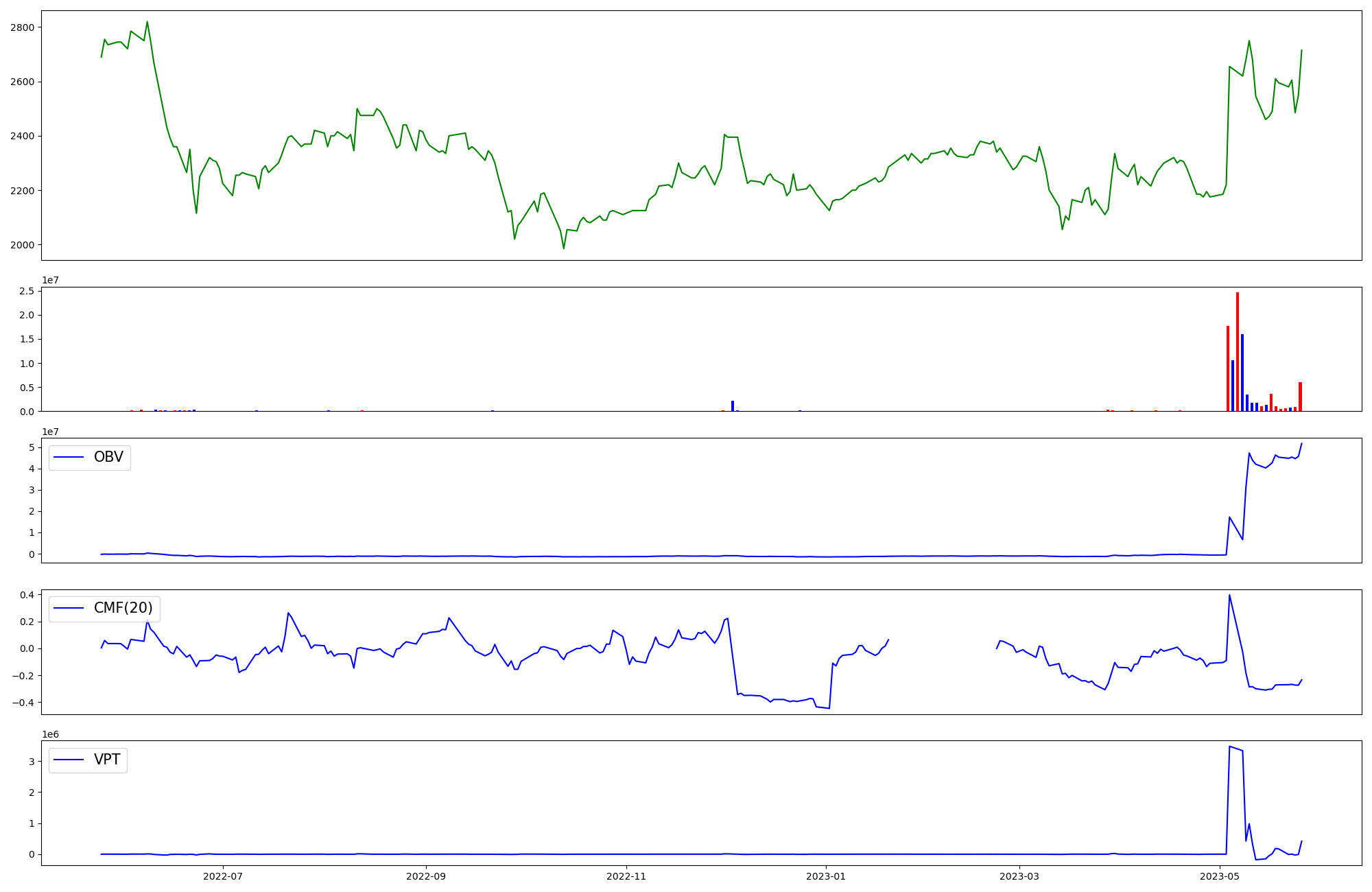Screen dimensions: 1372x892
Task: Click the CMF(20) legend entry
Action: tap(123, 609)
